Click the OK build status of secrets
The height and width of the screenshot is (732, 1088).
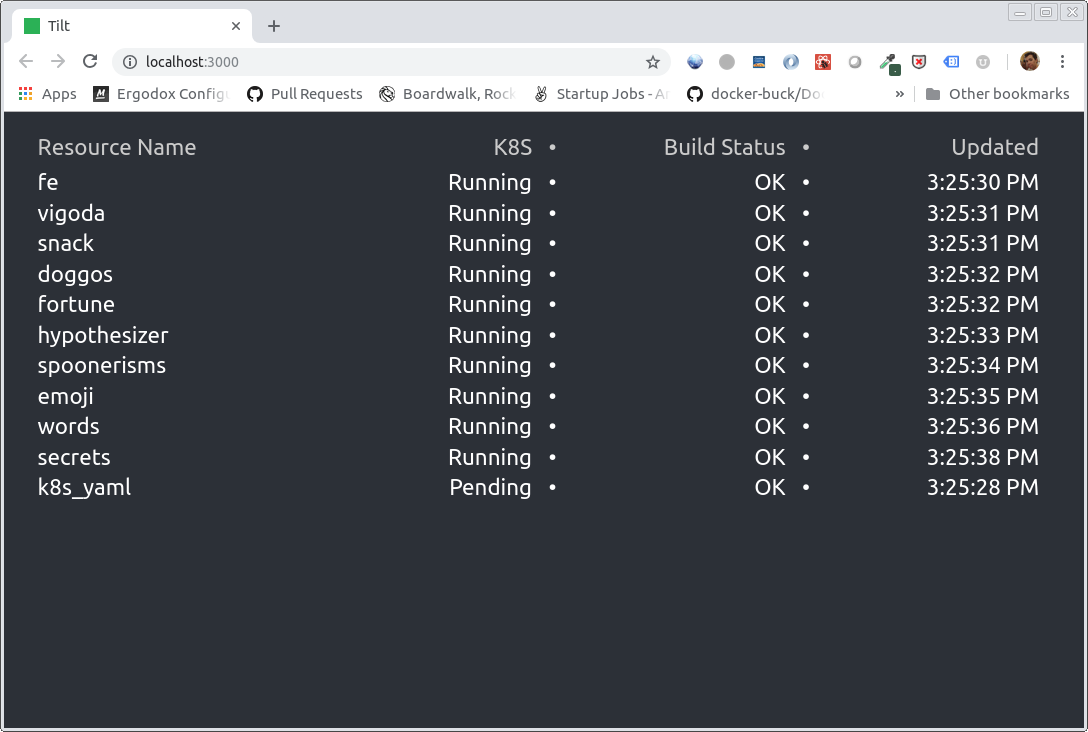(770, 457)
